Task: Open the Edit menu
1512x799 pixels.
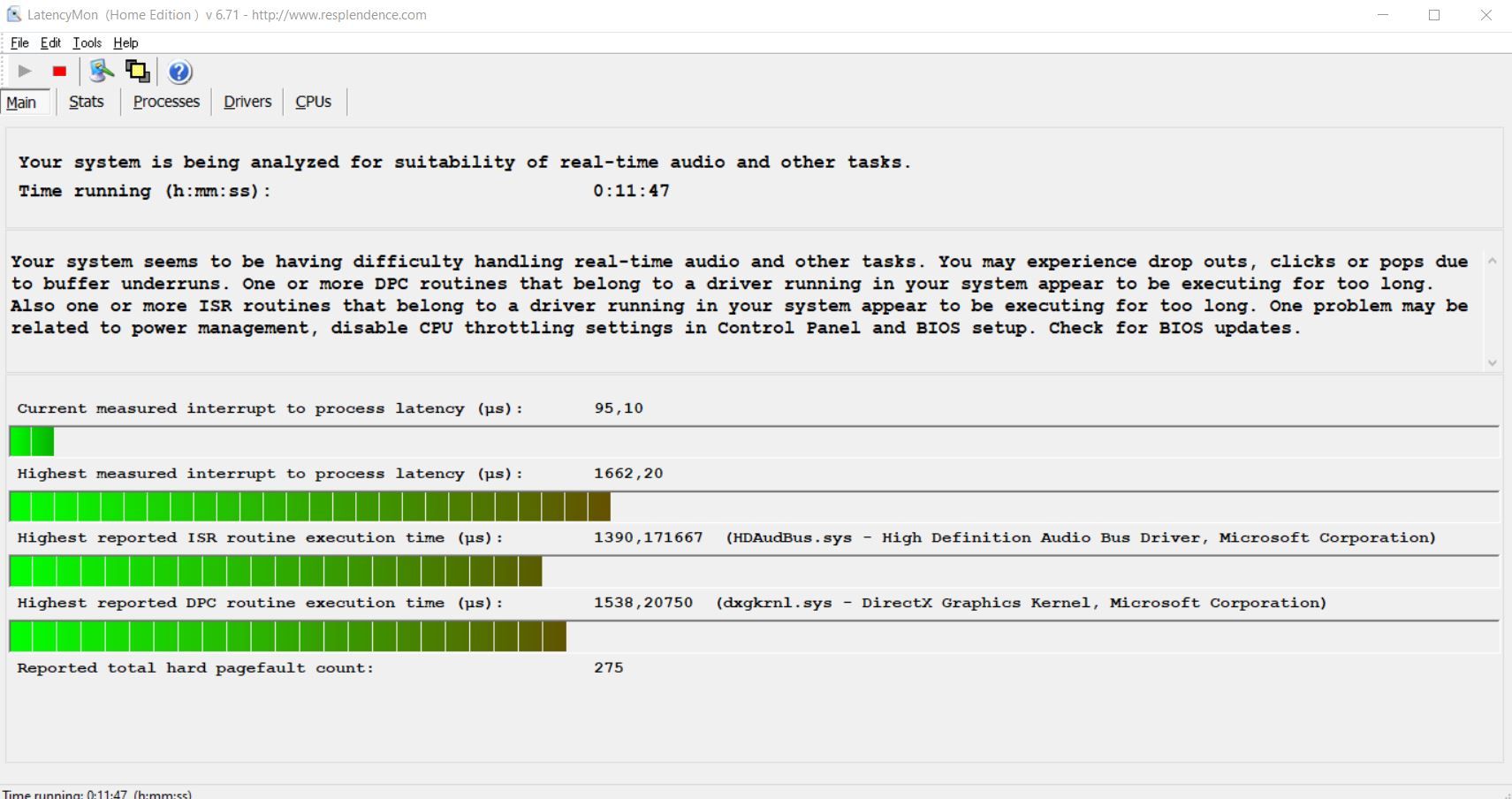Action: coord(50,42)
